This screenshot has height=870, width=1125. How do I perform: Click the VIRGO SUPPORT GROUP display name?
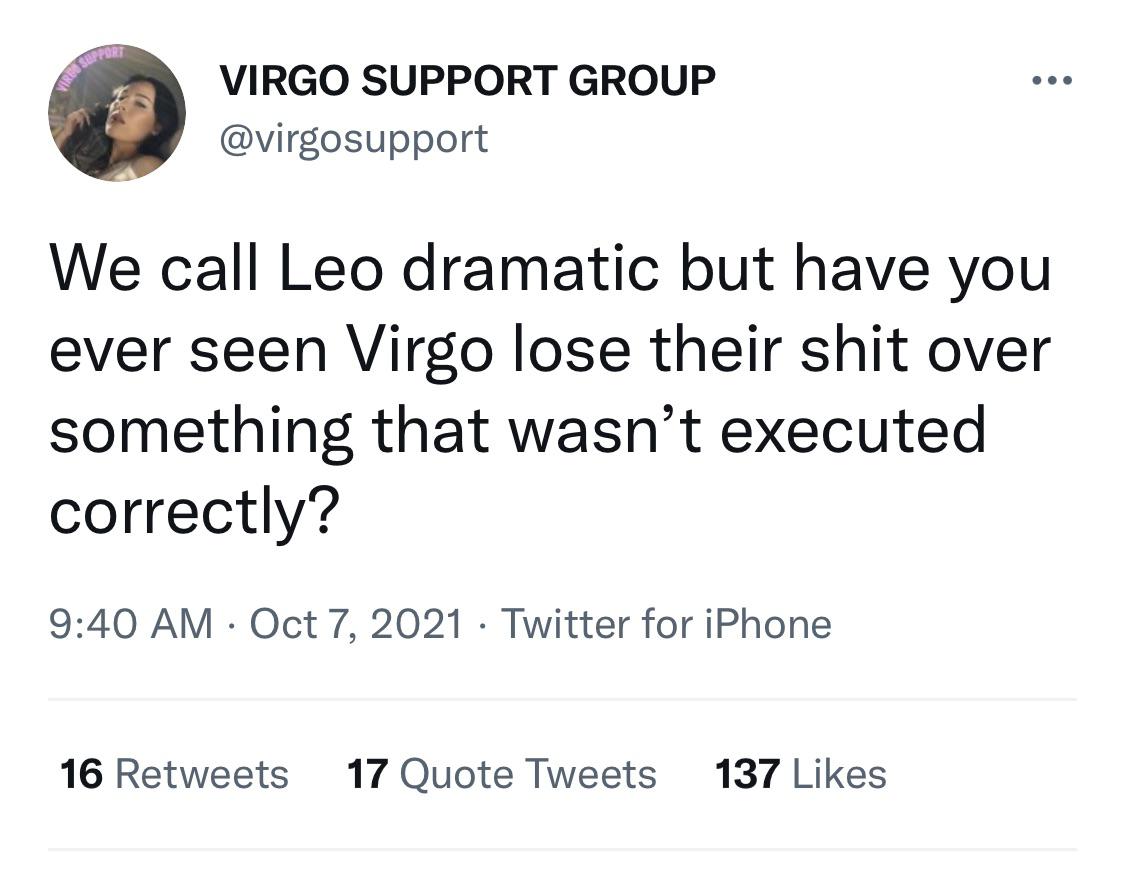point(467,80)
